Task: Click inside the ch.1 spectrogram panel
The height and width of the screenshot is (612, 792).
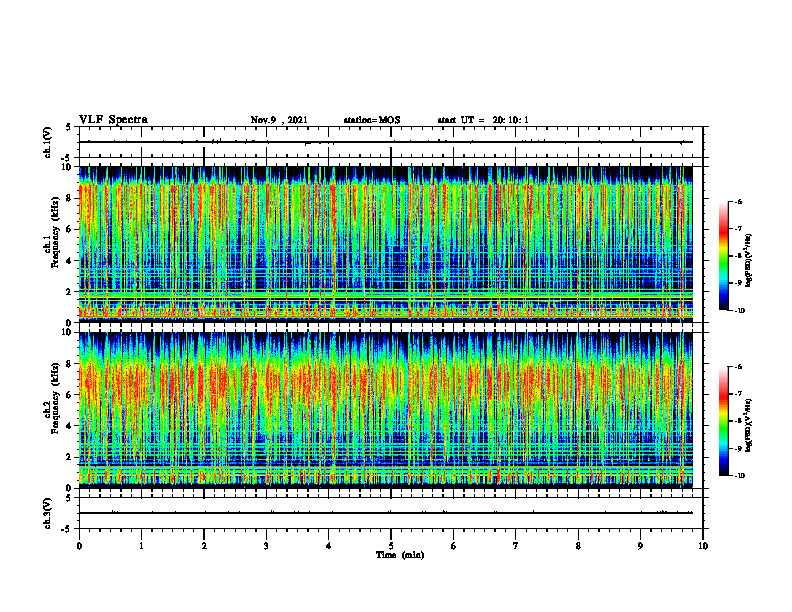Action: pyautogui.click(x=386, y=244)
